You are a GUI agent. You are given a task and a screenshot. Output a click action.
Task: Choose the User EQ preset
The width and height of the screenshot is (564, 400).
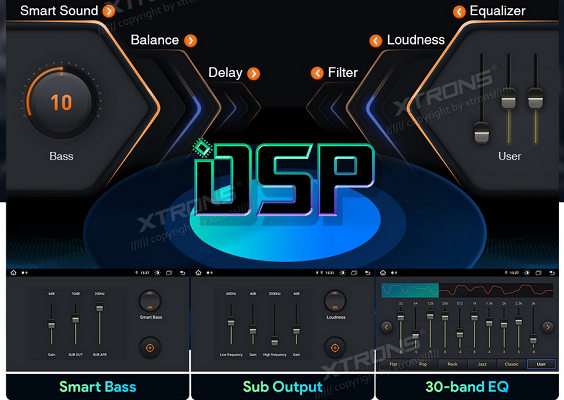coord(541,364)
